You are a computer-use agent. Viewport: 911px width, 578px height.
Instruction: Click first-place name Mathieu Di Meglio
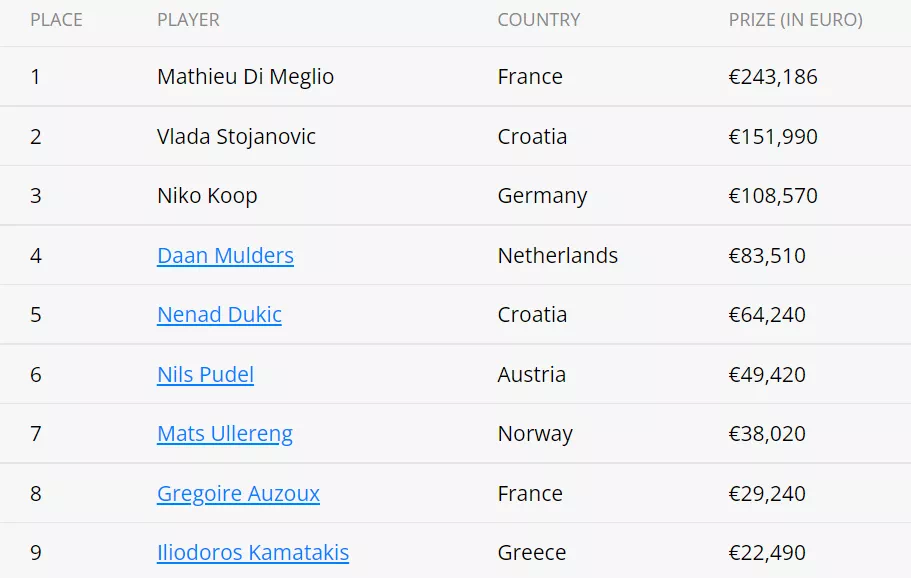pyautogui.click(x=245, y=77)
